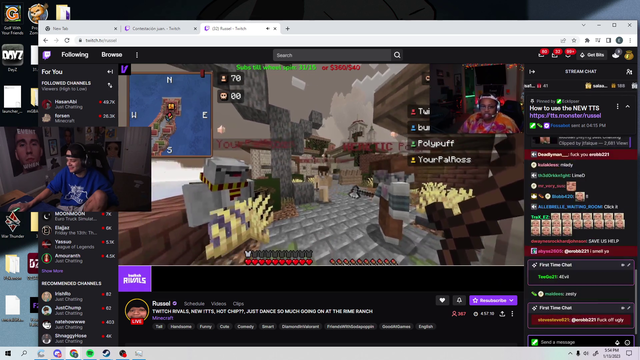Toggle the notification bell for Russel

click(459, 300)
